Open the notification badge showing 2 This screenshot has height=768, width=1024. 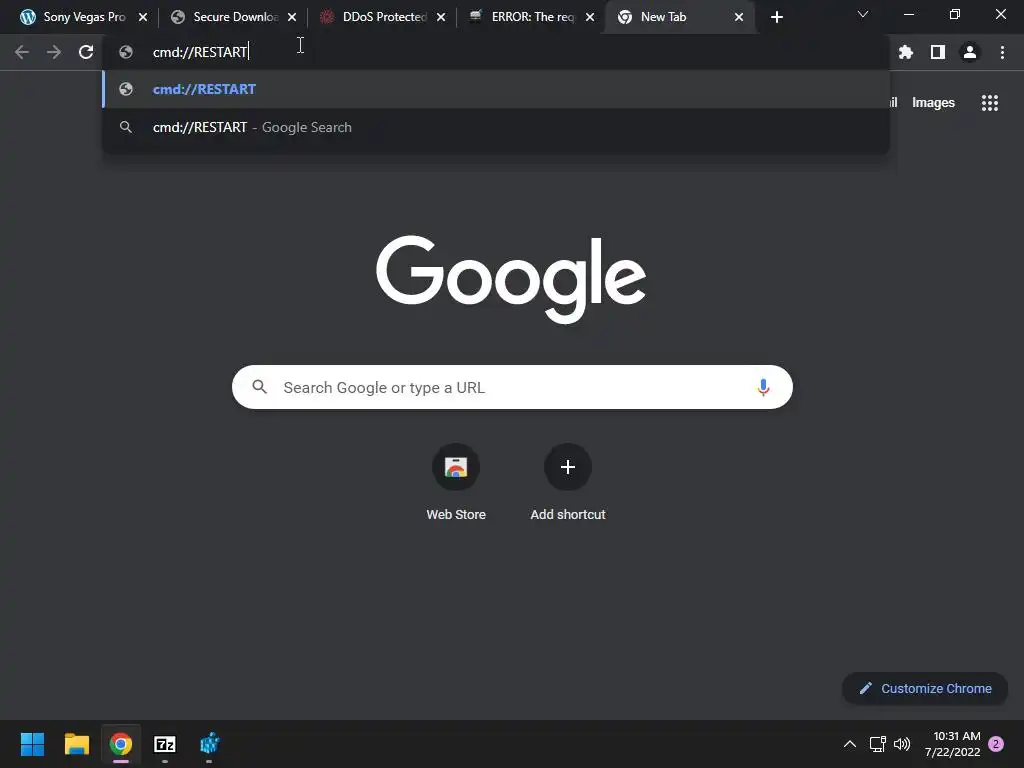(996, 744)
